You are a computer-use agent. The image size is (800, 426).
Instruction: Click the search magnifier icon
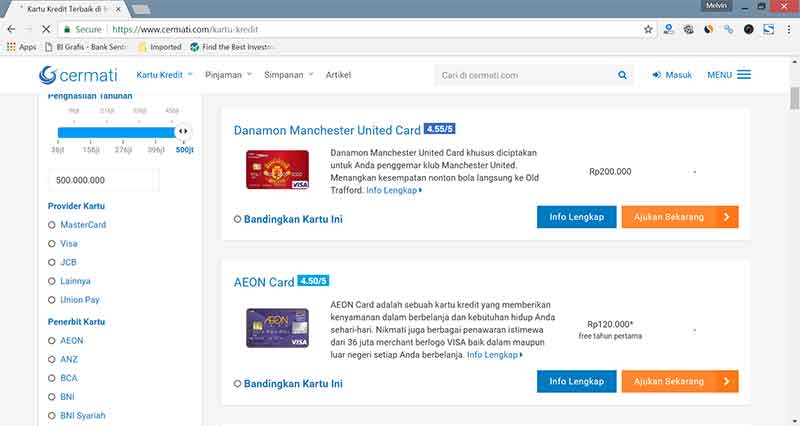pos(622,75)
